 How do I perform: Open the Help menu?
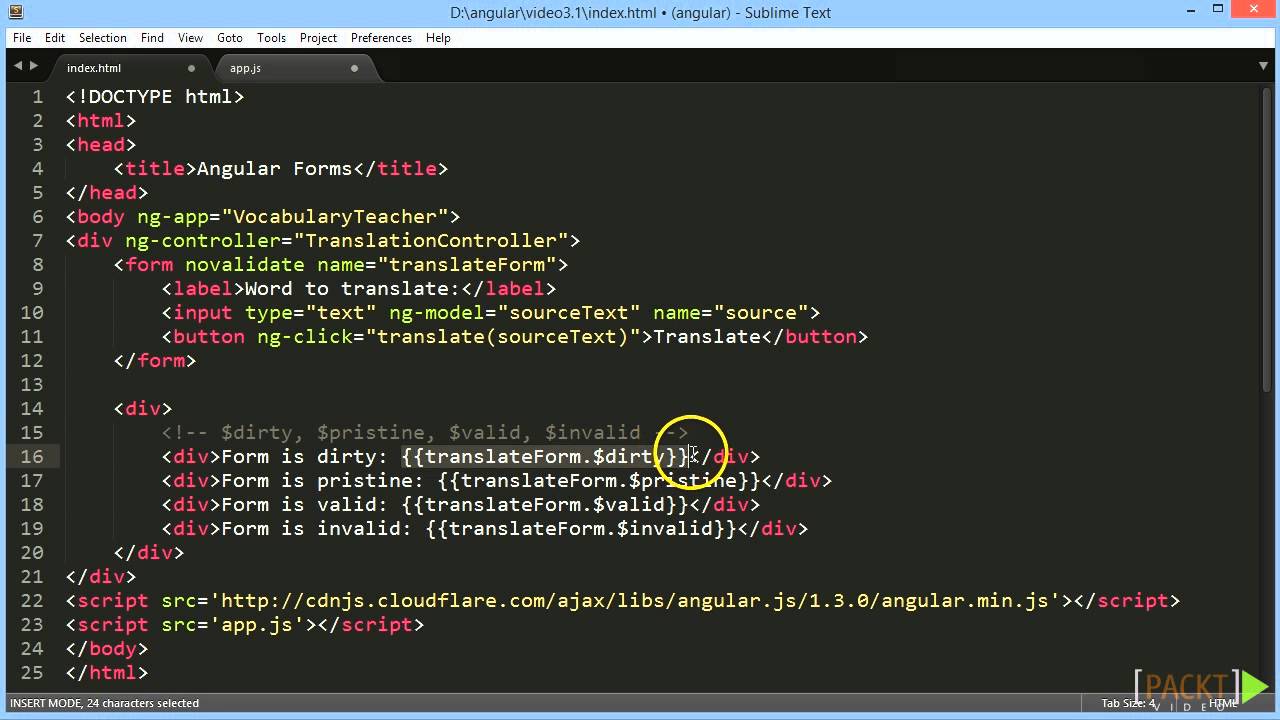(438, 38)
